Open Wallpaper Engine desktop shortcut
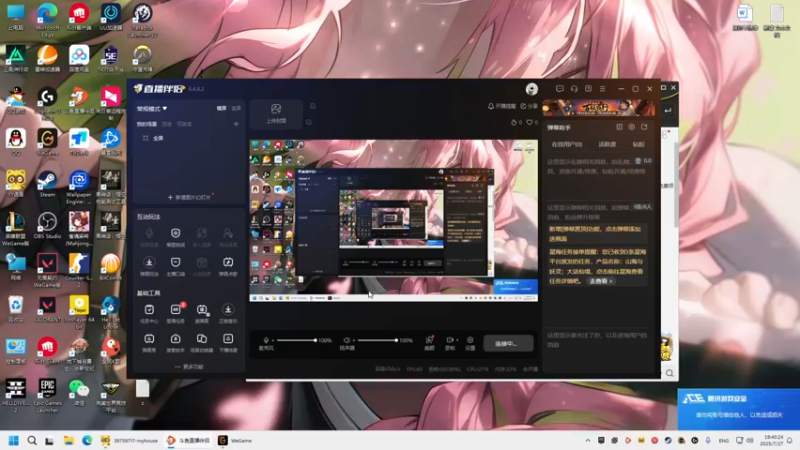 point(79,188)
